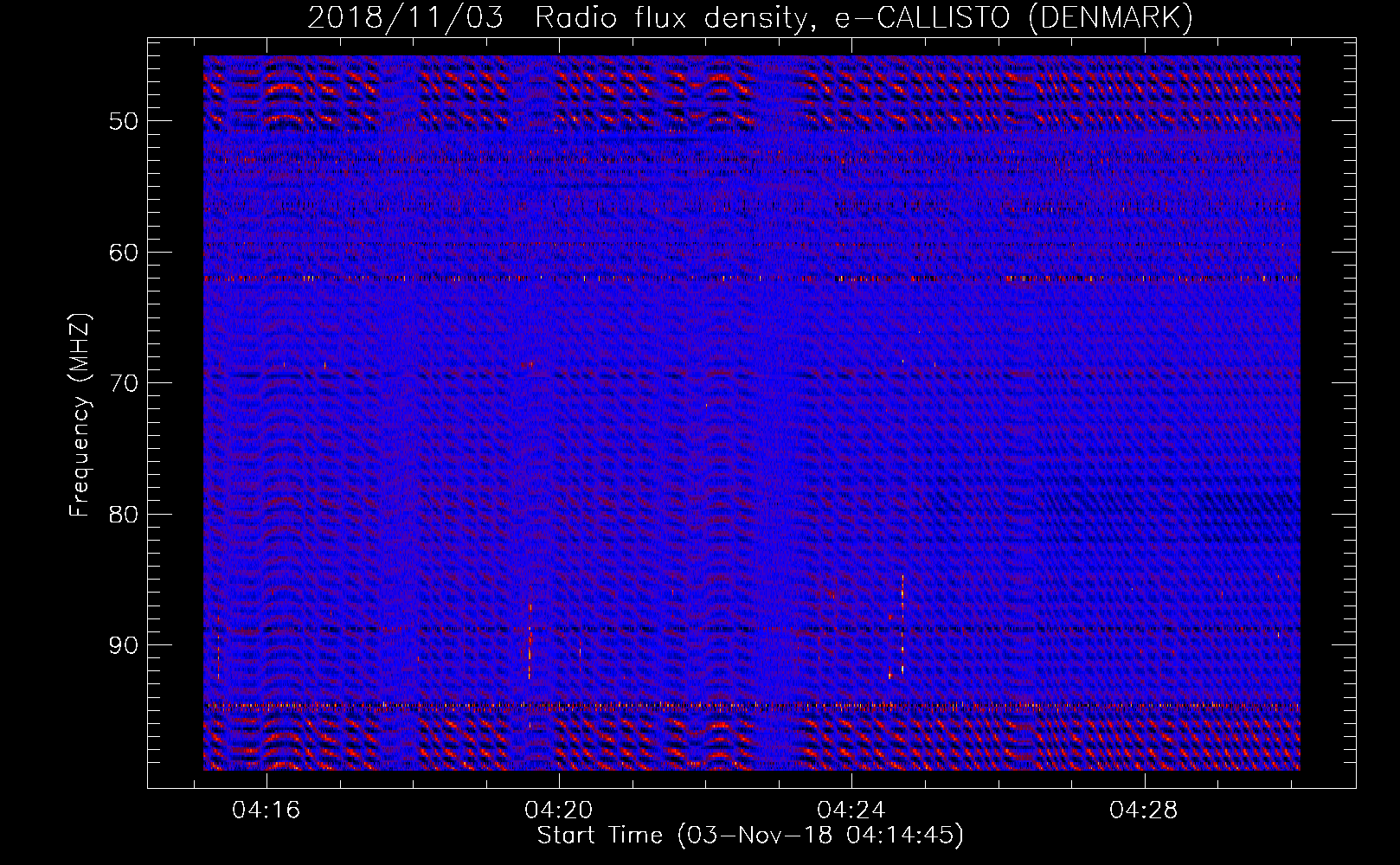This screenshot has width=1400, height=865.
Task: Click the 04:16 time tick label
Action: (x=267, y=810)
